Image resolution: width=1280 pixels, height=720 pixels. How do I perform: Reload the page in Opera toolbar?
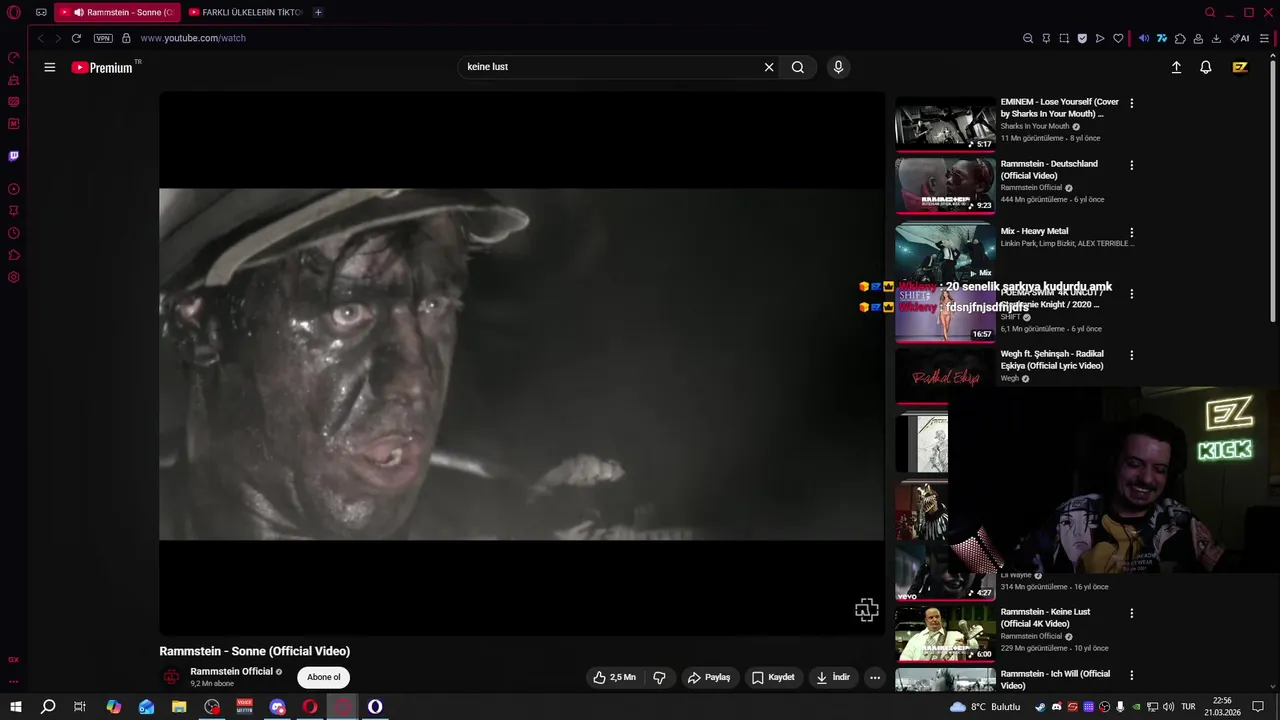76,38
